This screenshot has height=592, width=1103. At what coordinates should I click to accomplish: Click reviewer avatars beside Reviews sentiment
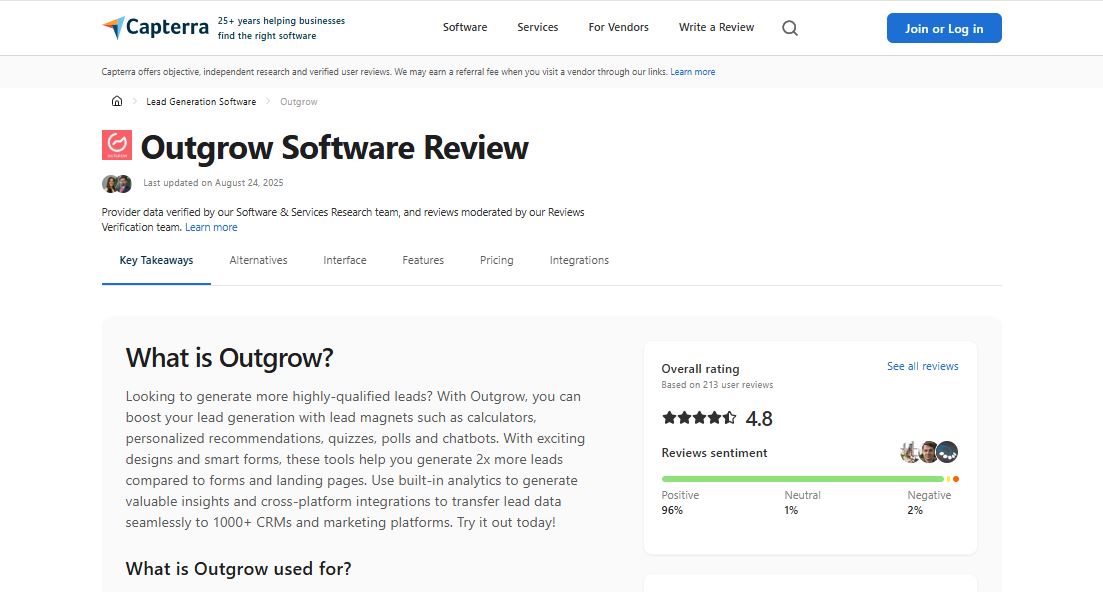point(929,452)
